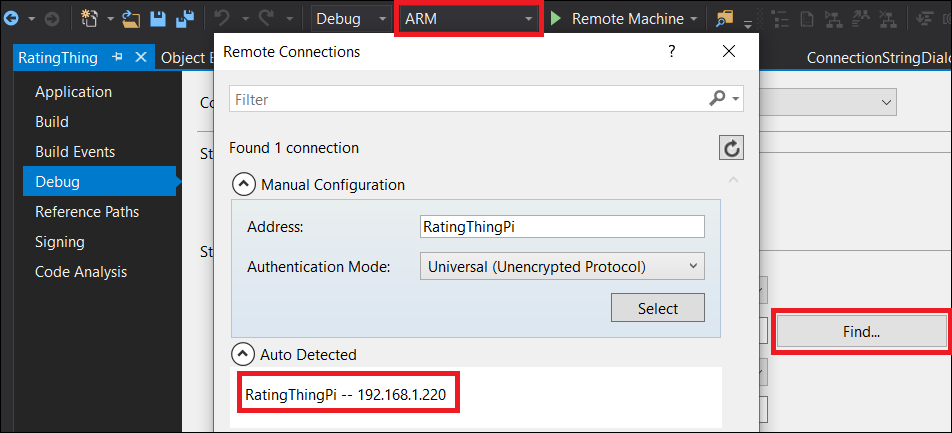This screenshot has width=952, height=433.
Task: Close the RatingThing tab
Action: (x=141, y=58)
